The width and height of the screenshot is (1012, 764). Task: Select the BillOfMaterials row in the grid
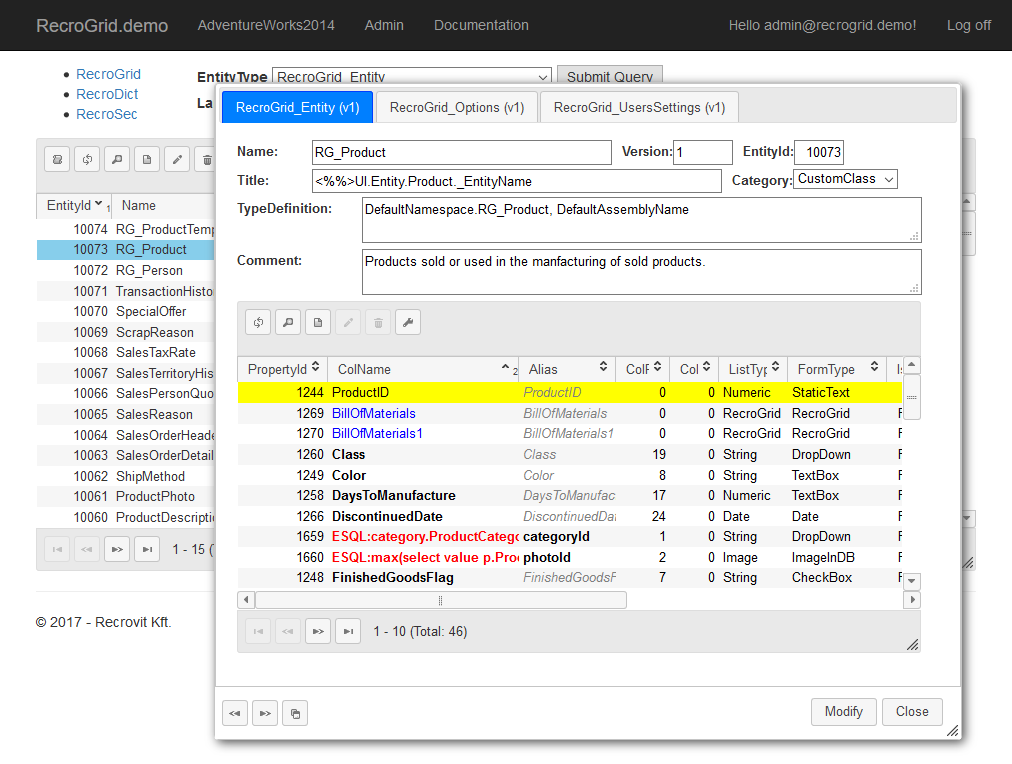click(x=374, y=413)
